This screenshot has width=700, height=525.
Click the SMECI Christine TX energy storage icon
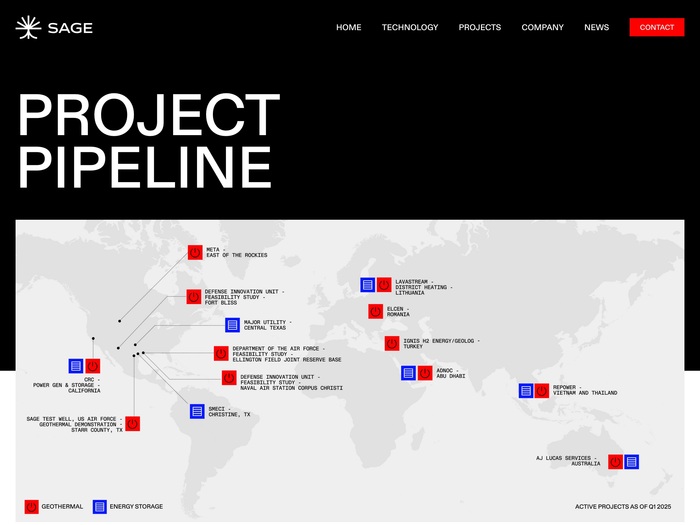tap(197, 411)
